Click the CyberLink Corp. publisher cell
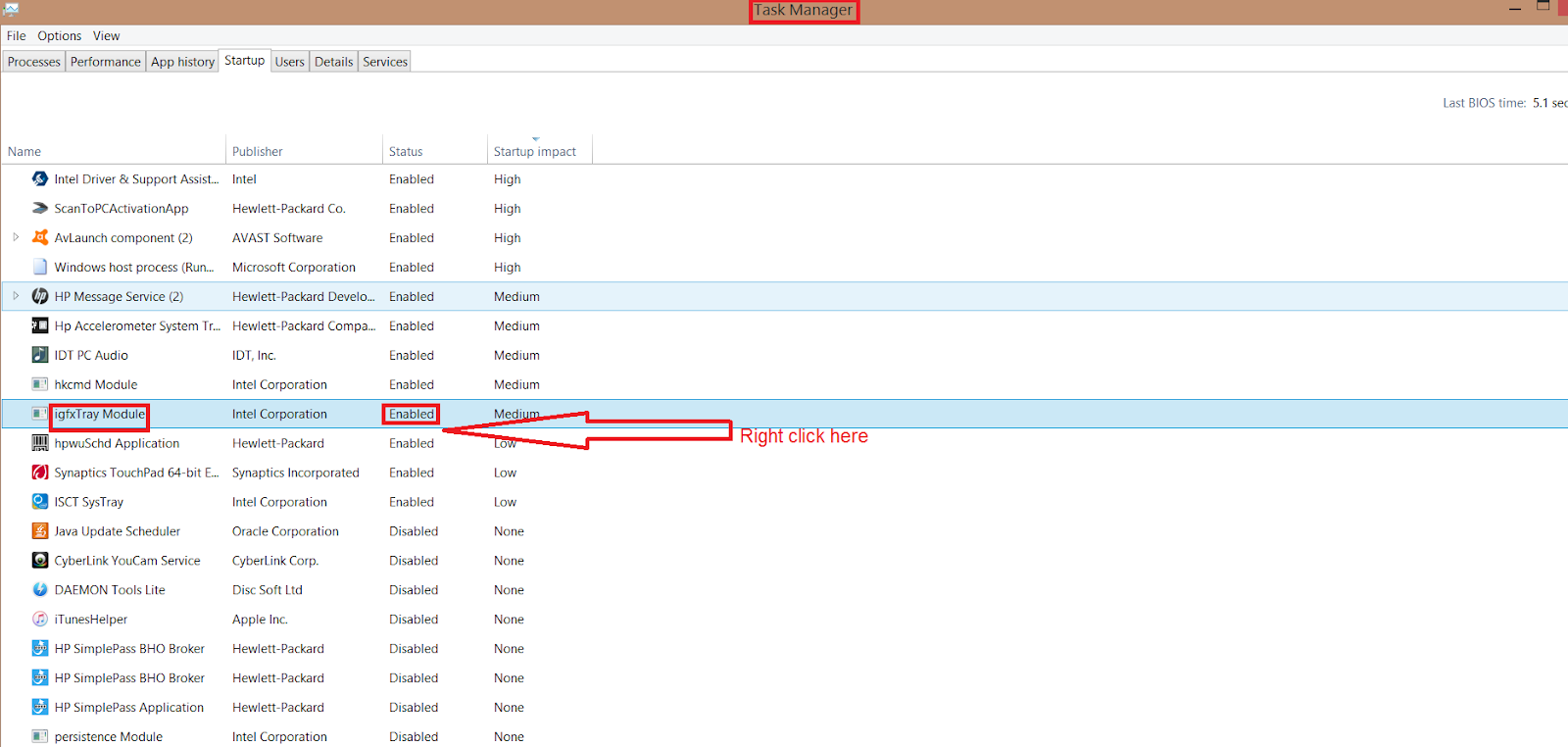The width and height of the screenshot is (1568, 747). pos(275,560)
